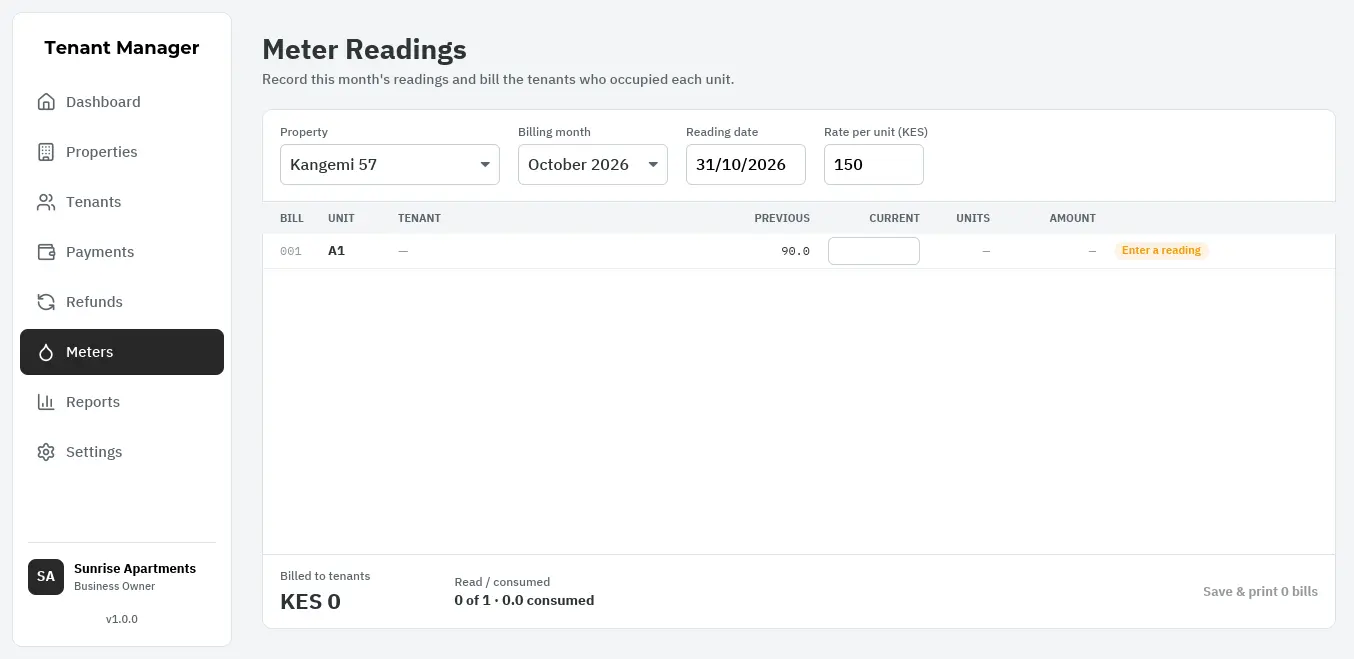Viewport: 1354px width, 659px height.
Task: Click the PREVIOUS column header
Action: [782, 218]
